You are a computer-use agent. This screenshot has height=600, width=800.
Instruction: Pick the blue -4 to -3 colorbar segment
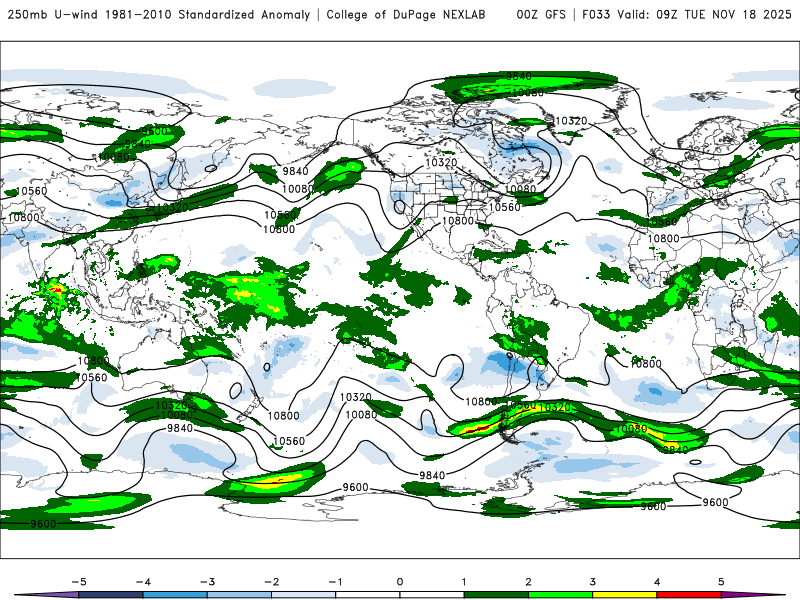tap(175, 595)
